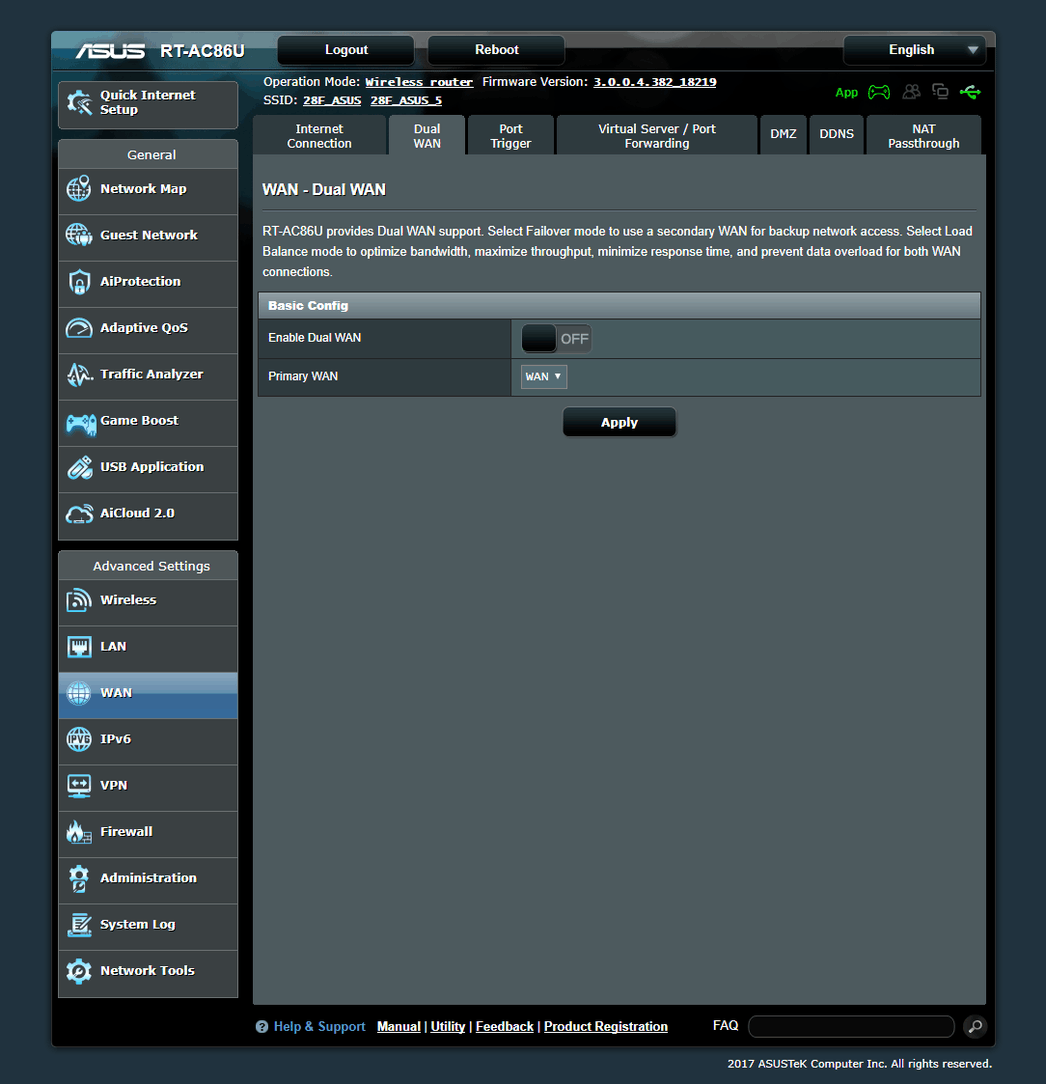Screen dimensions: 1046x1084
Task: Click the Basic Config section header
Action: pos(619,306)
